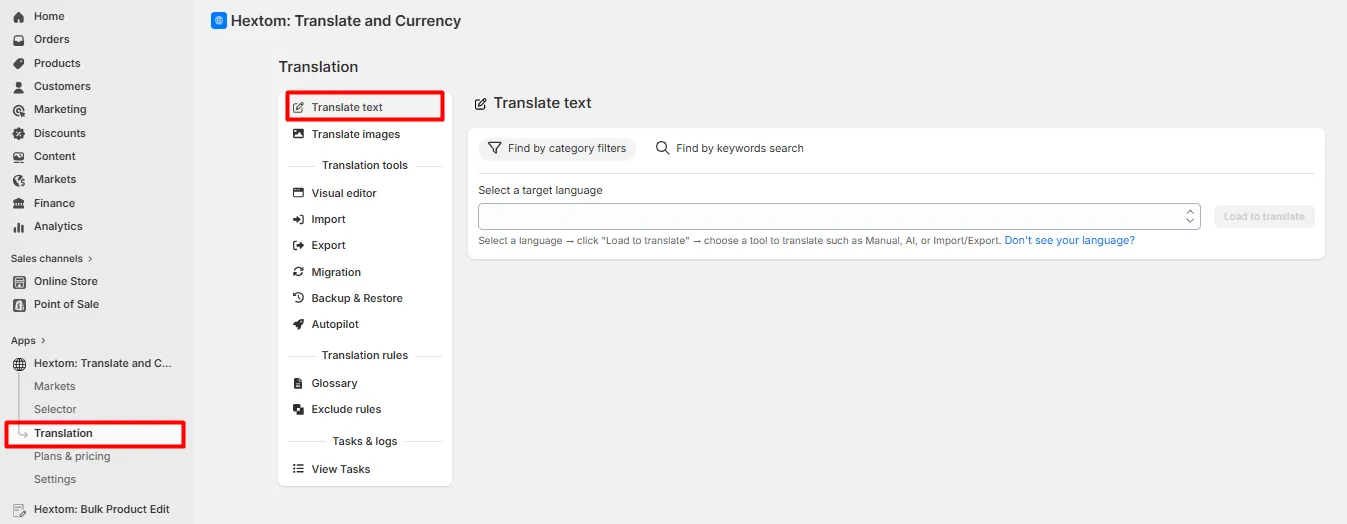
Task: Click the Migration refresh arrows icon
Action: pos(298,272)
